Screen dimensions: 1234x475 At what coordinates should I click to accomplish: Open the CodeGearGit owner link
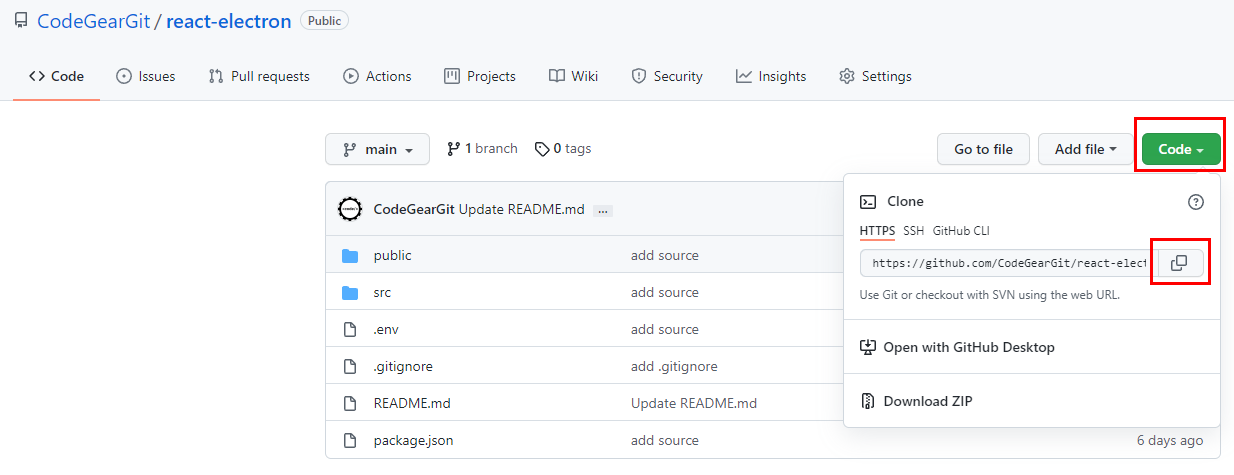93,21
